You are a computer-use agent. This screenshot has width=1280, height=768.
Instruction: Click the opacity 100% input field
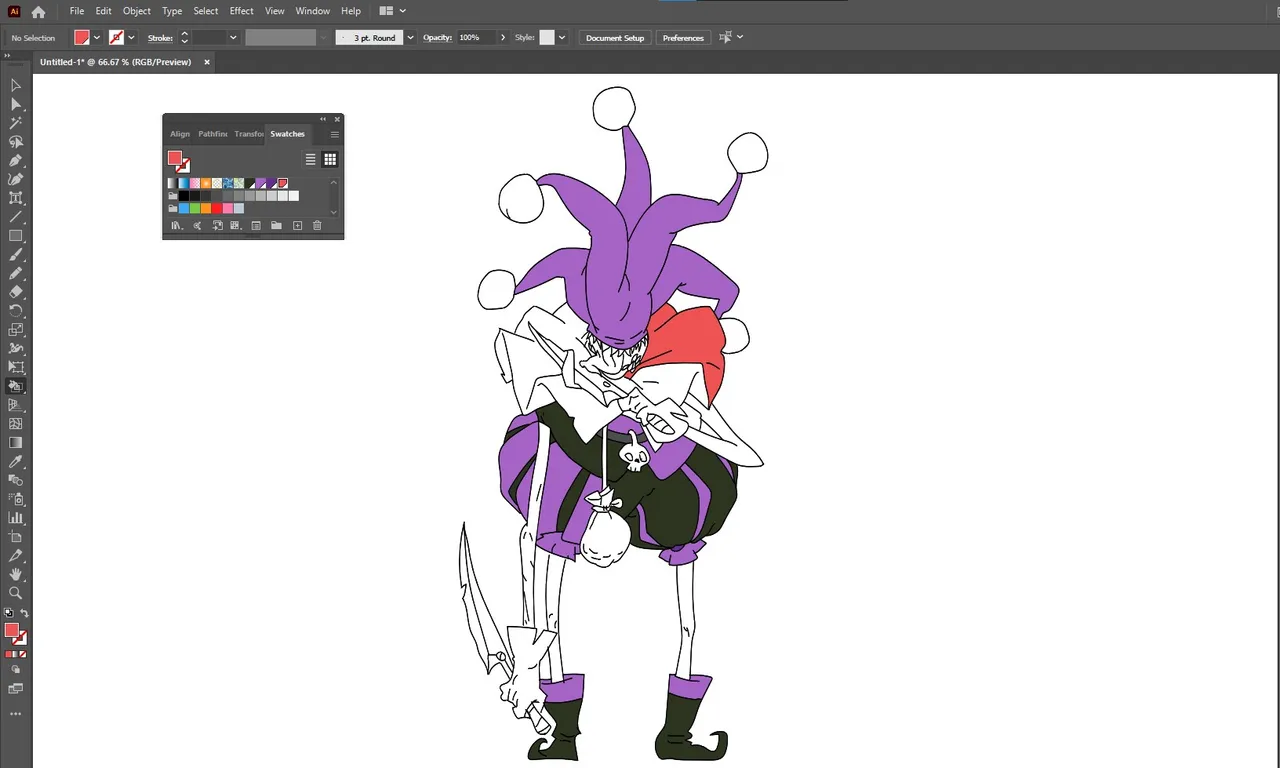coord(476,38)
